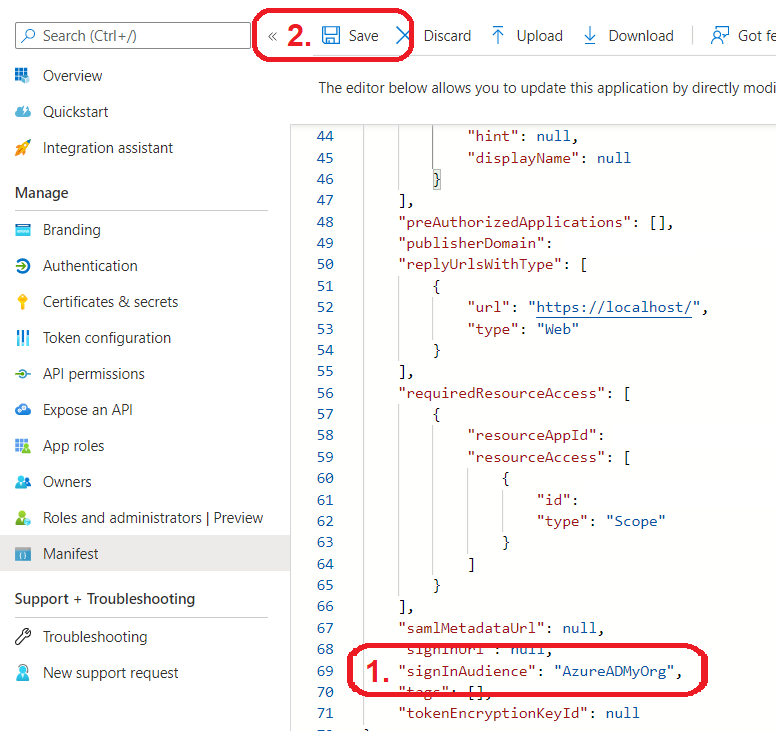Click the Certificates & secrets key icon
The width and height of the screenshot is (779, 731).
(x=23, y=302)
